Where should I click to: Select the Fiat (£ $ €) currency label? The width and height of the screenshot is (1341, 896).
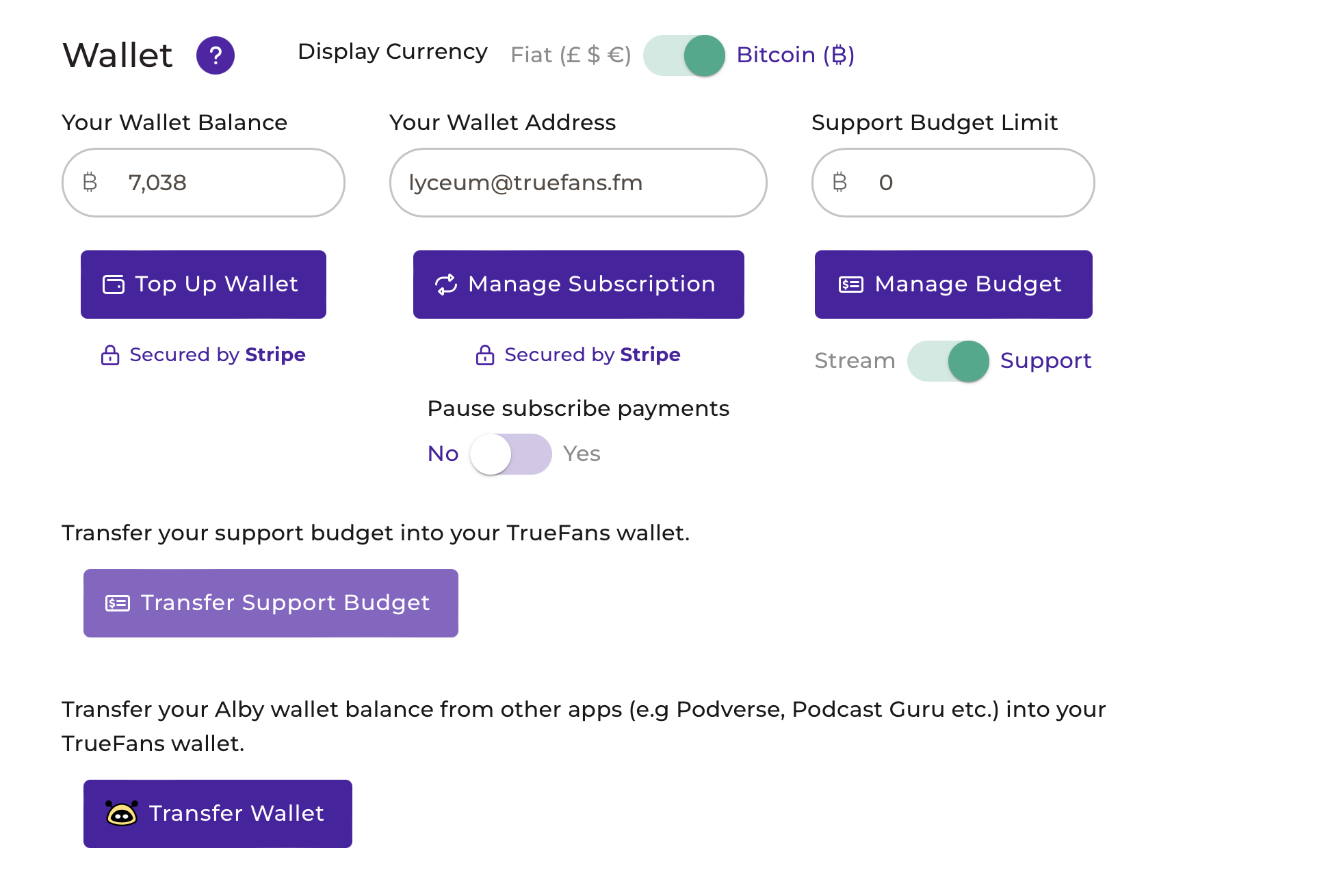[571, 55]
